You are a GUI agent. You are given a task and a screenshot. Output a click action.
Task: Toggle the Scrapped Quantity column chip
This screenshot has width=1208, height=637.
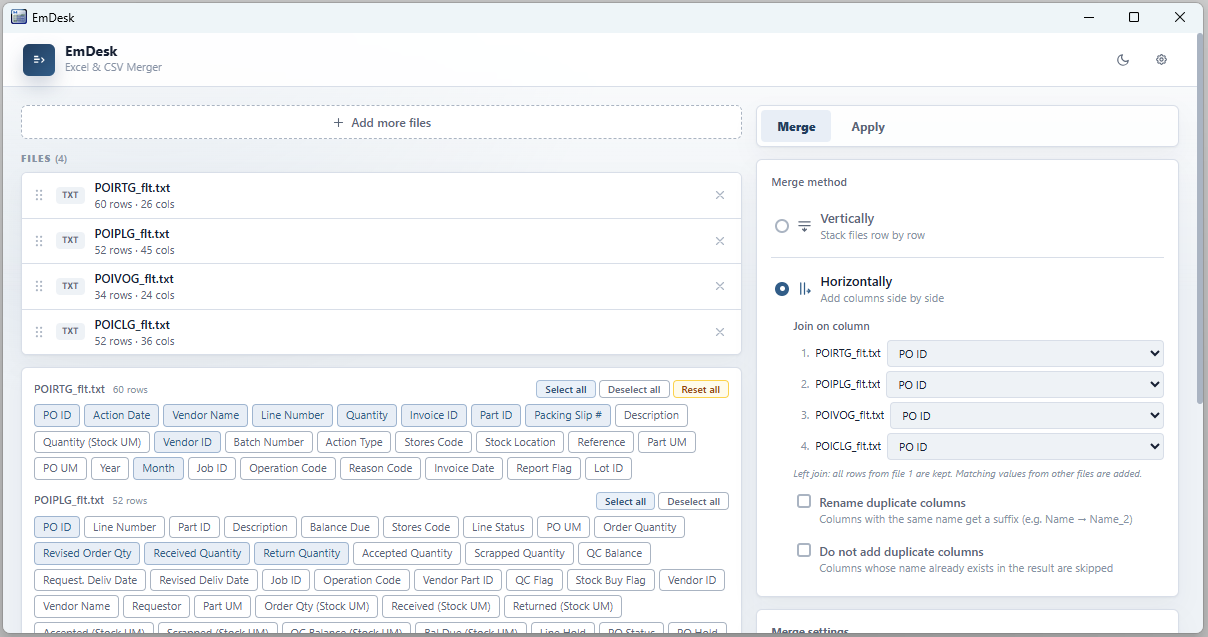(x=520, y=553)
